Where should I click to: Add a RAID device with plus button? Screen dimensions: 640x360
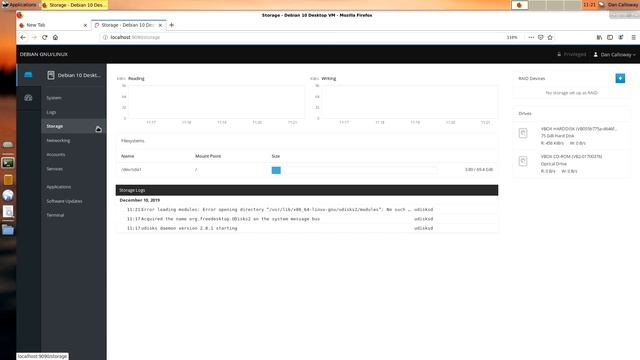[x=620, y=78]
